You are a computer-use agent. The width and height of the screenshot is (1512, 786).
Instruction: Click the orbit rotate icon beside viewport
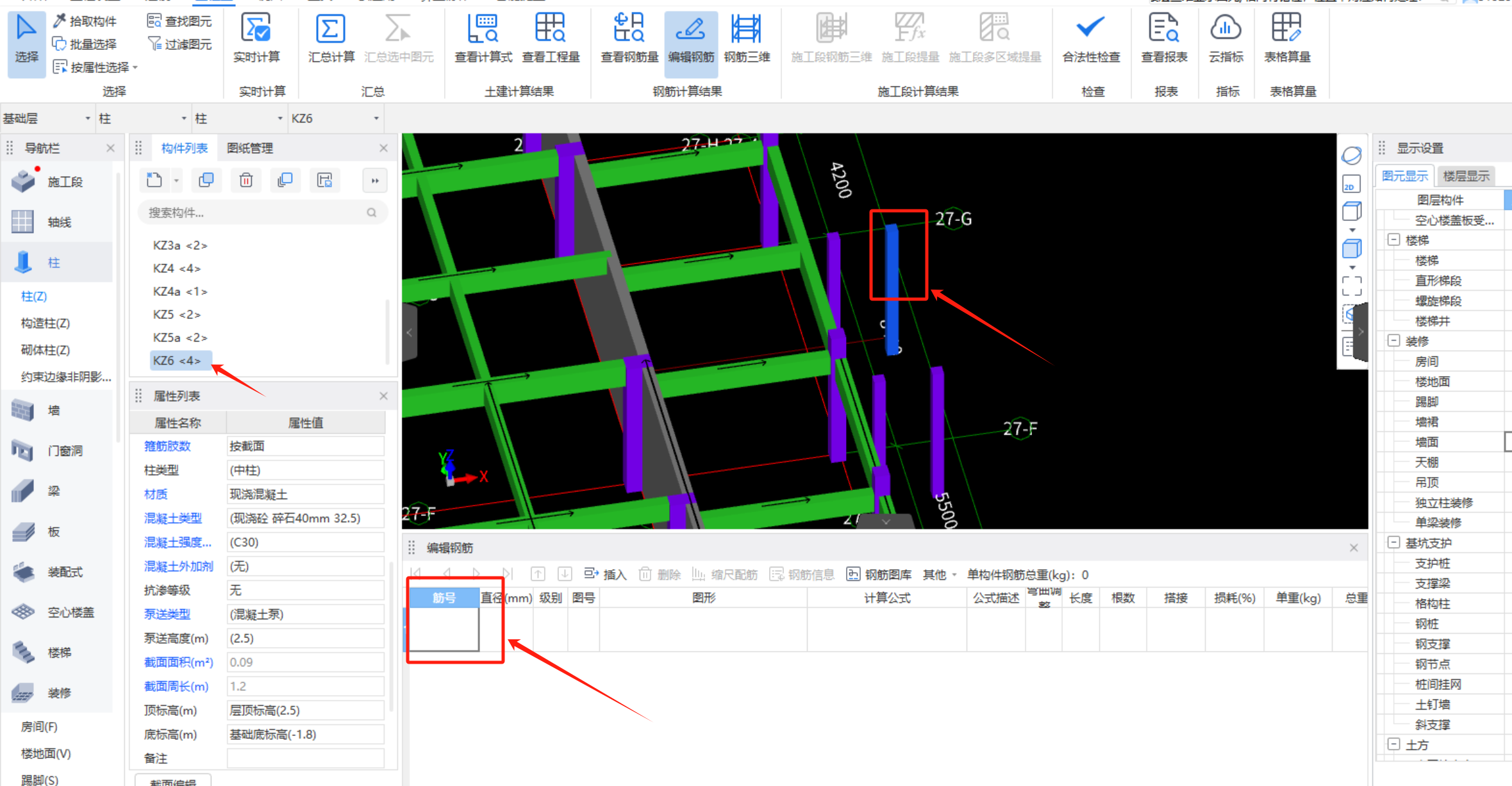[x=1351, y=155]
